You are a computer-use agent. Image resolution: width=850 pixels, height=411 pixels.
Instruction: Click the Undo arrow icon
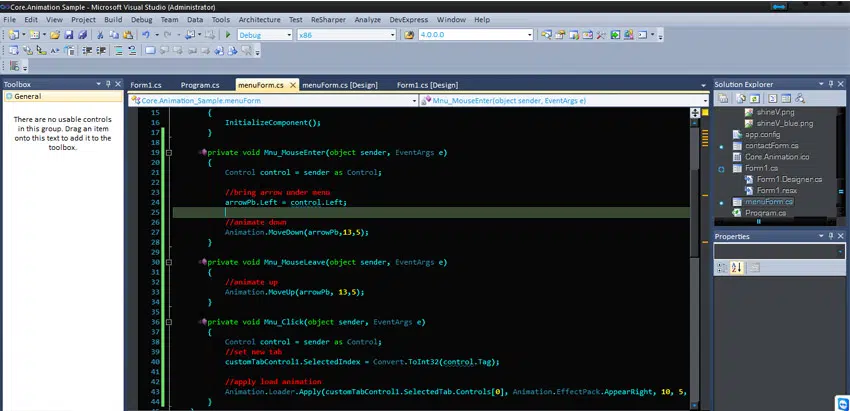click(146, 35)
